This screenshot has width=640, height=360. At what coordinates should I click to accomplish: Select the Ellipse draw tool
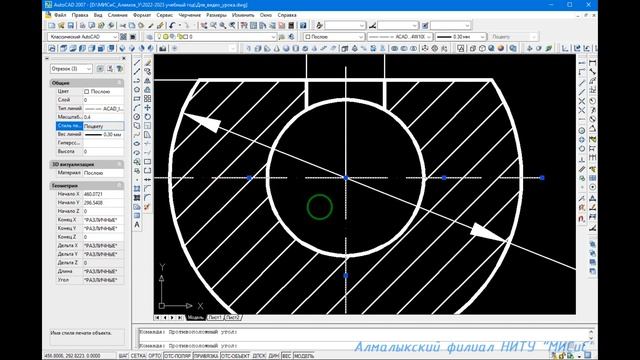click(137, 143)
